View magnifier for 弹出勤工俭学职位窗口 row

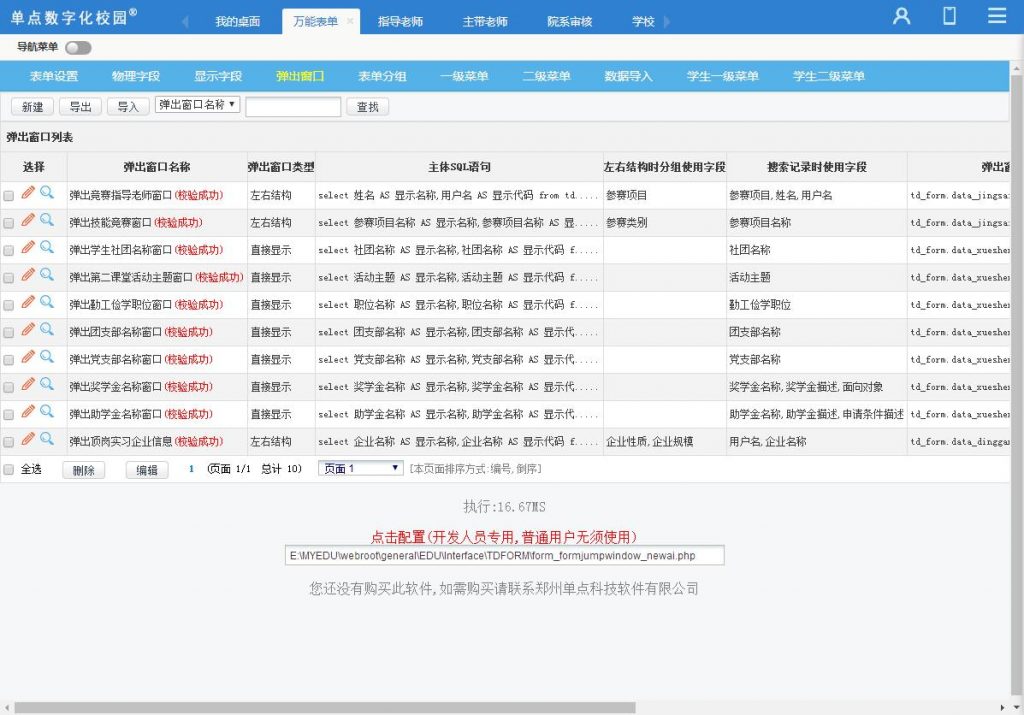[46, 302]
